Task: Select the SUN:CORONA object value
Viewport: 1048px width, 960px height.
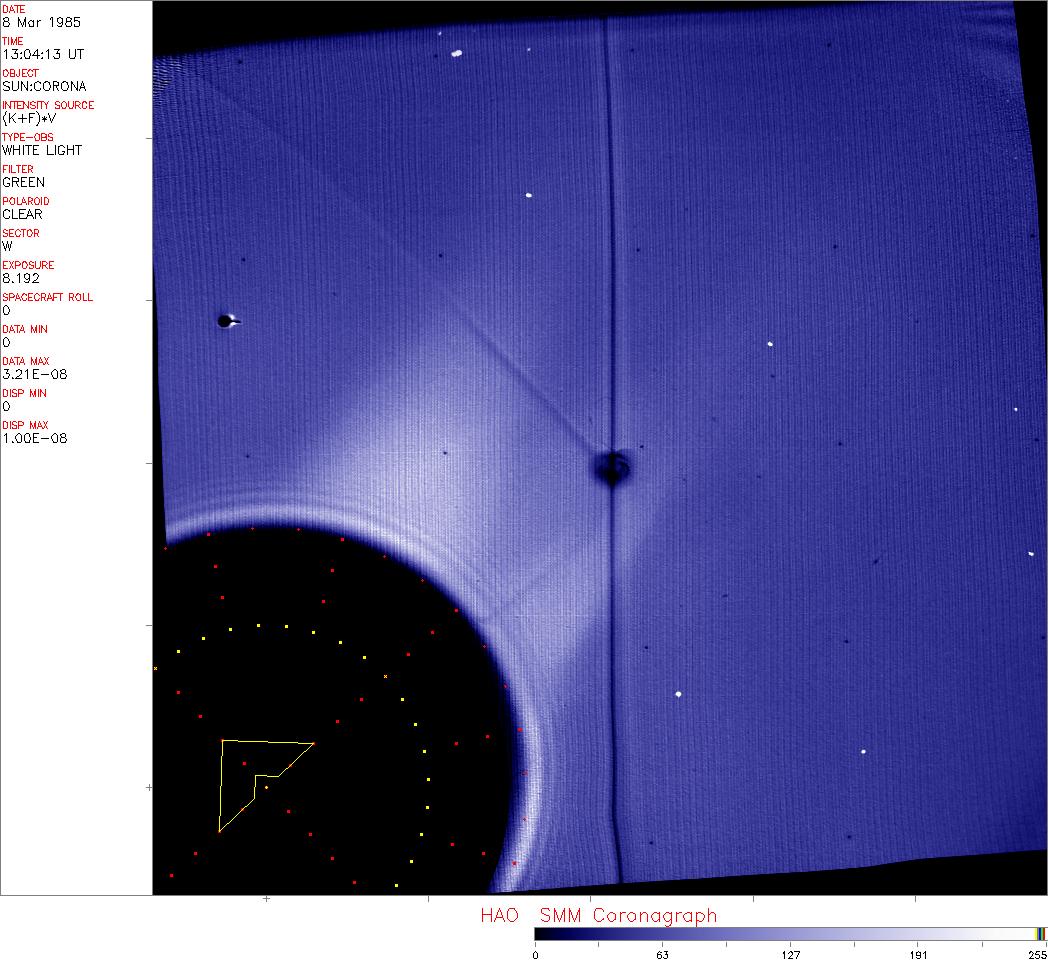Action: pos(44,86)
